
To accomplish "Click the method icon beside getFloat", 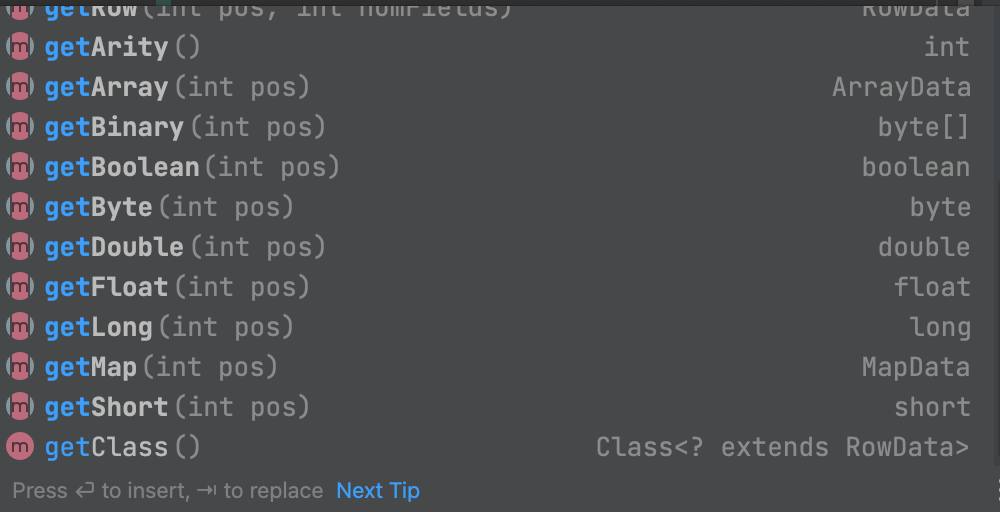I will tap(20, 287).
